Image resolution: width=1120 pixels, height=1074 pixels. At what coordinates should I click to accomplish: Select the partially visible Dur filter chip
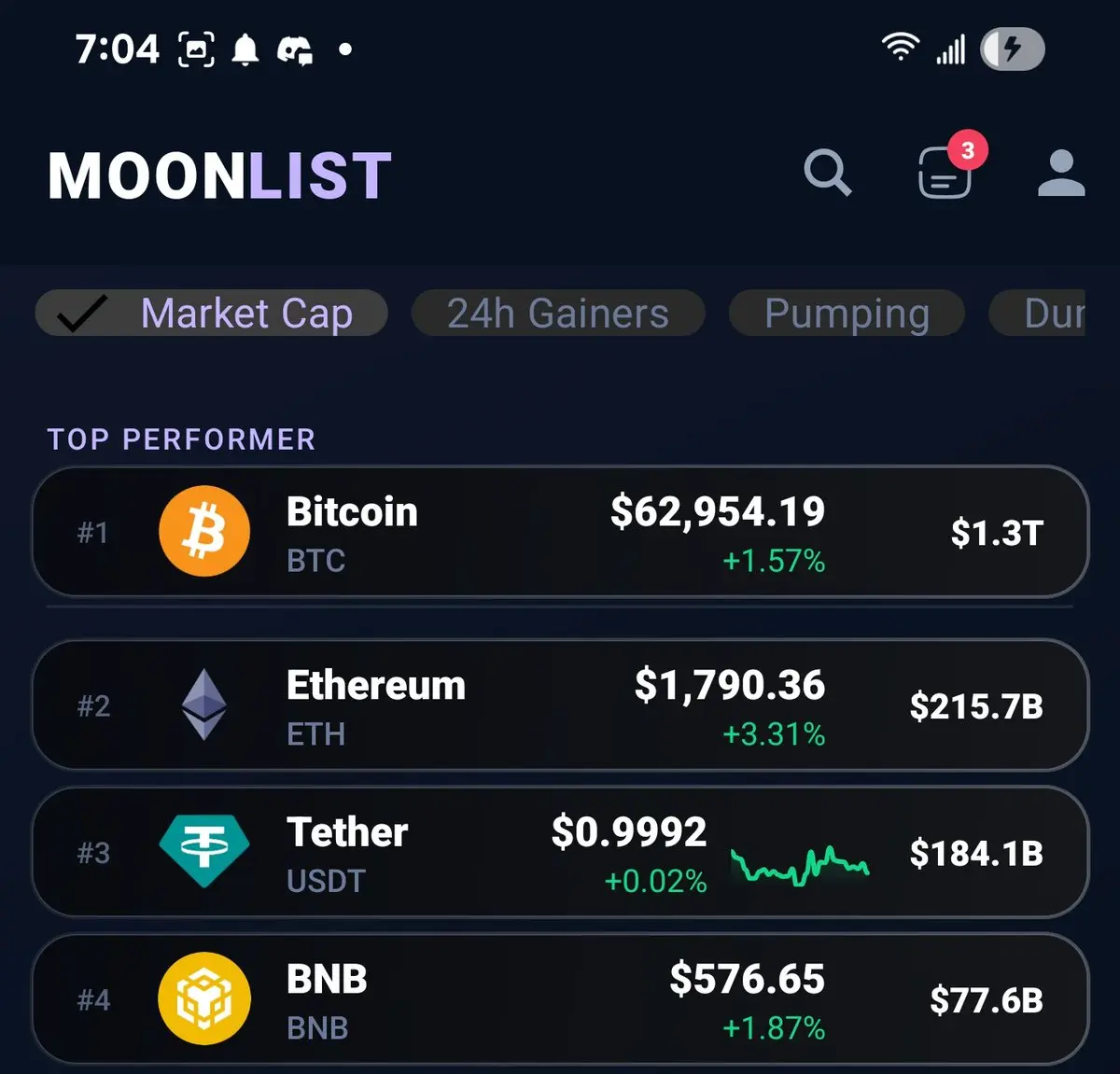click(1038, 313)
